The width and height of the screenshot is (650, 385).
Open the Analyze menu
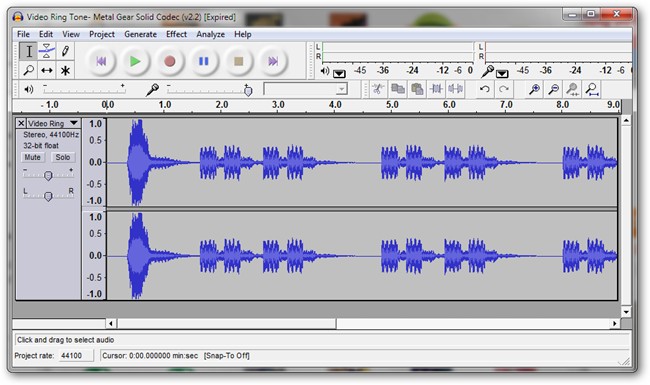click(x=211, y=34)
